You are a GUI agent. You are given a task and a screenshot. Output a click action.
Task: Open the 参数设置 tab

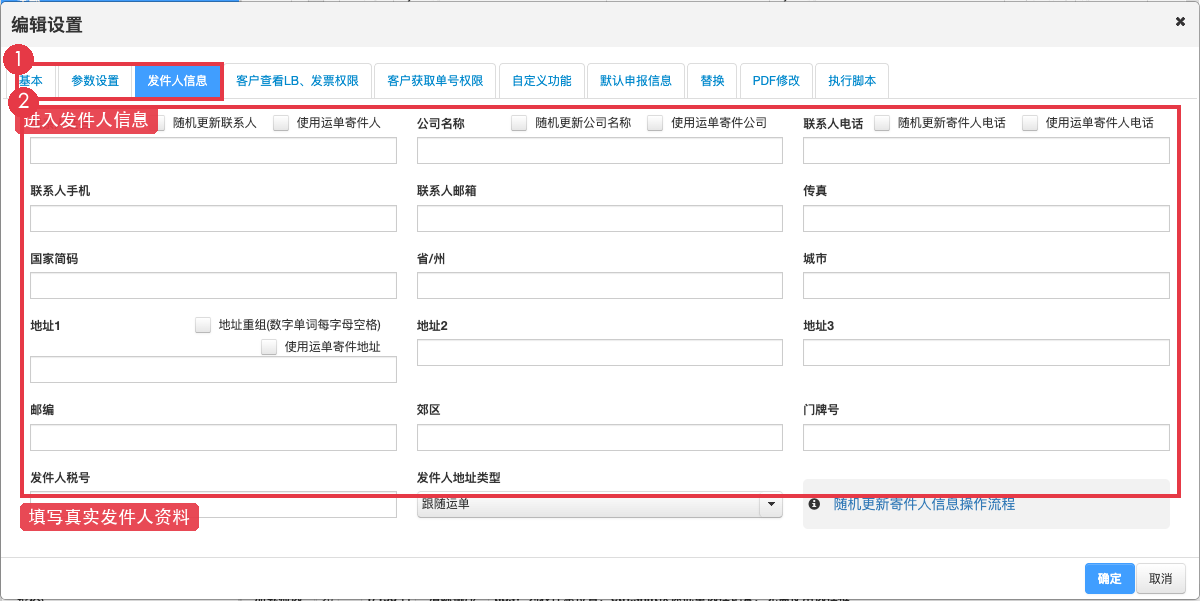click(x=95, y=81)
